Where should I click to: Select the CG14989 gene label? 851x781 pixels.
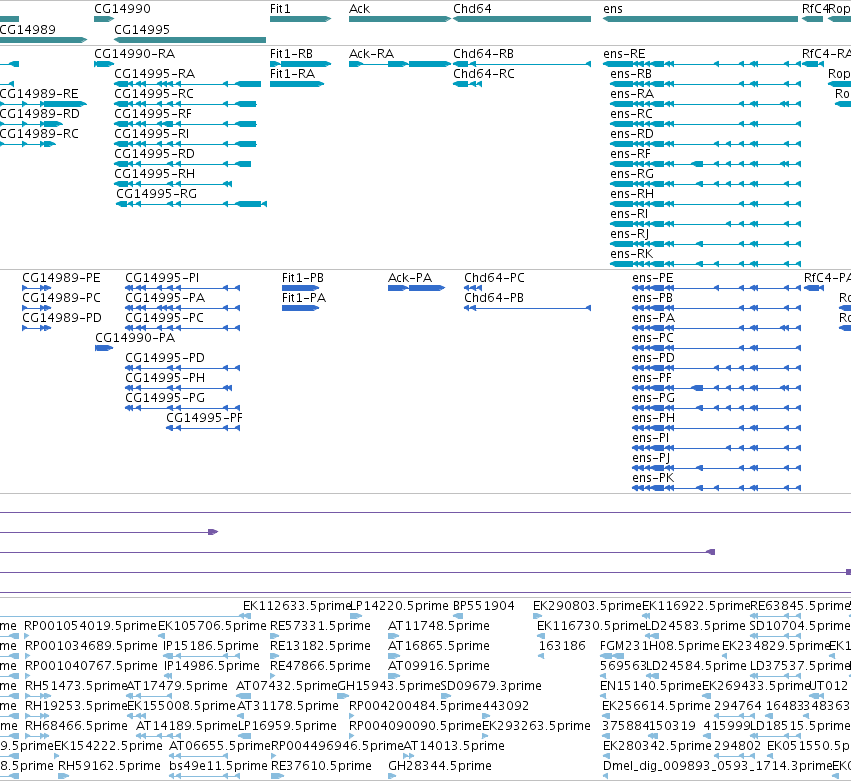tap(28, 29)
